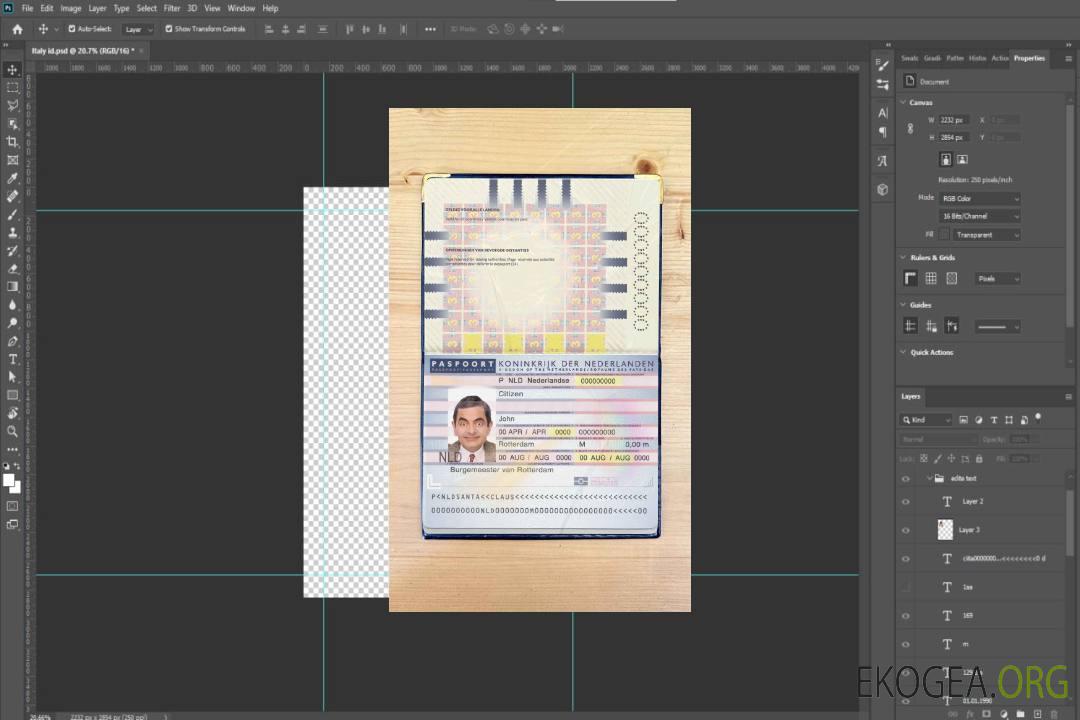Click the canvas Fill color swatch
This screenshot has width=1080, height=720.
[944, 235]
